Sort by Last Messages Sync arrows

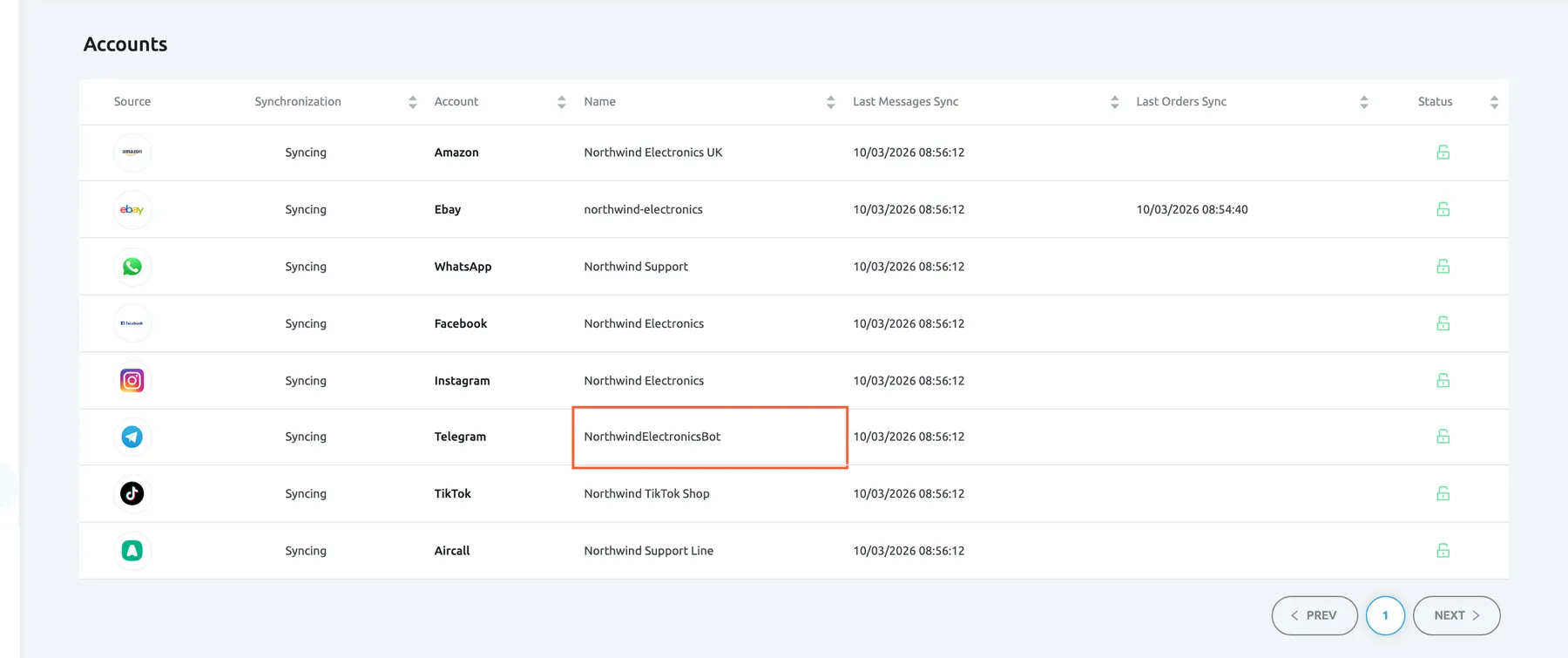coord(1115,102)
